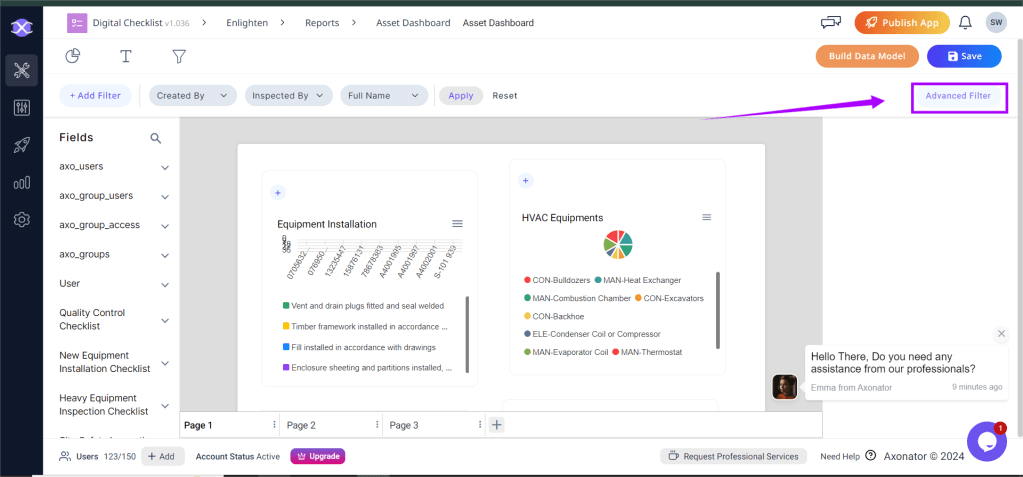Open the settings gear in left sidebar
The width and height of the screenshot is (1023, 477).
point(21,220)
